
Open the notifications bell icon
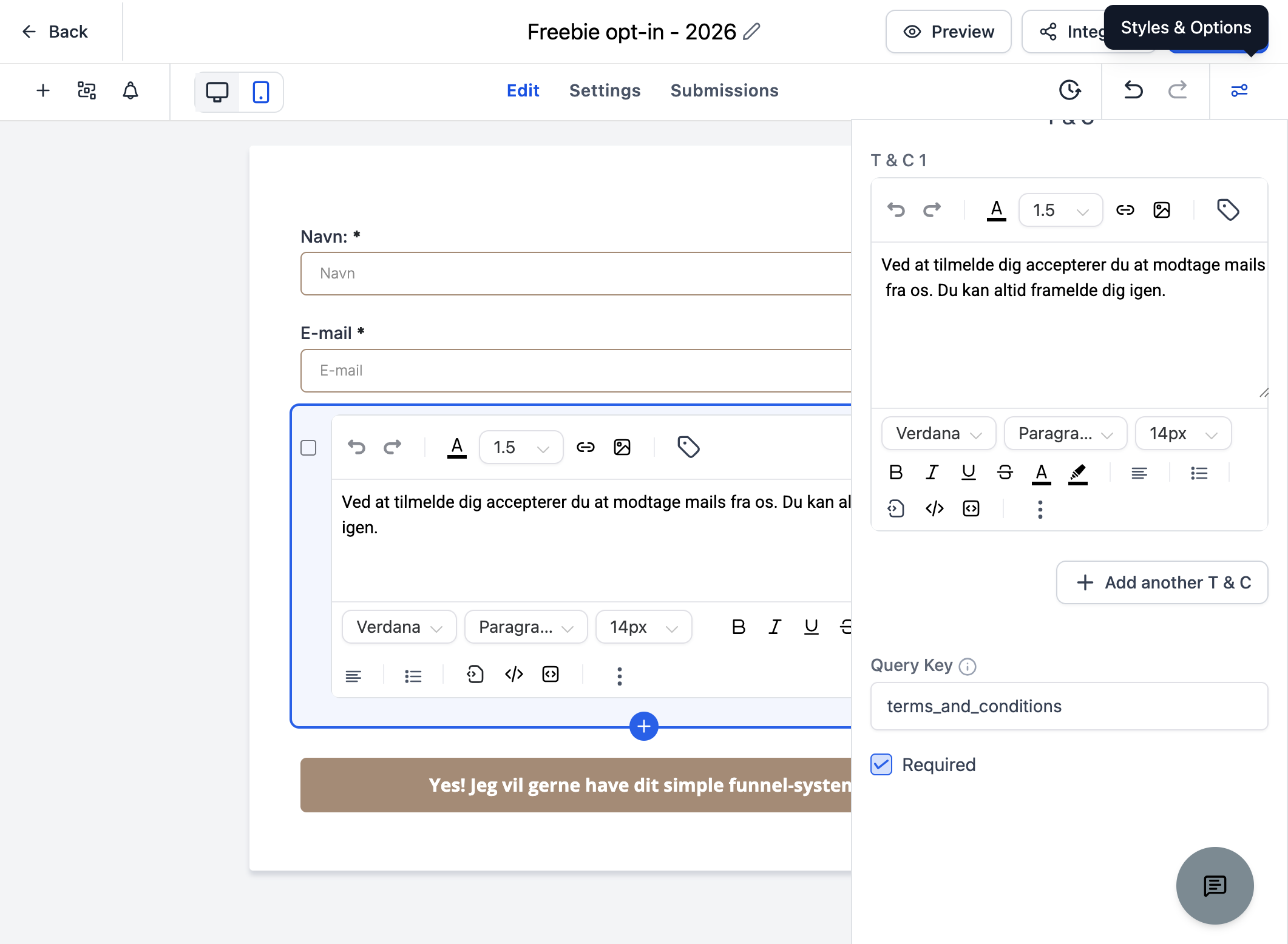coord(130,91)
